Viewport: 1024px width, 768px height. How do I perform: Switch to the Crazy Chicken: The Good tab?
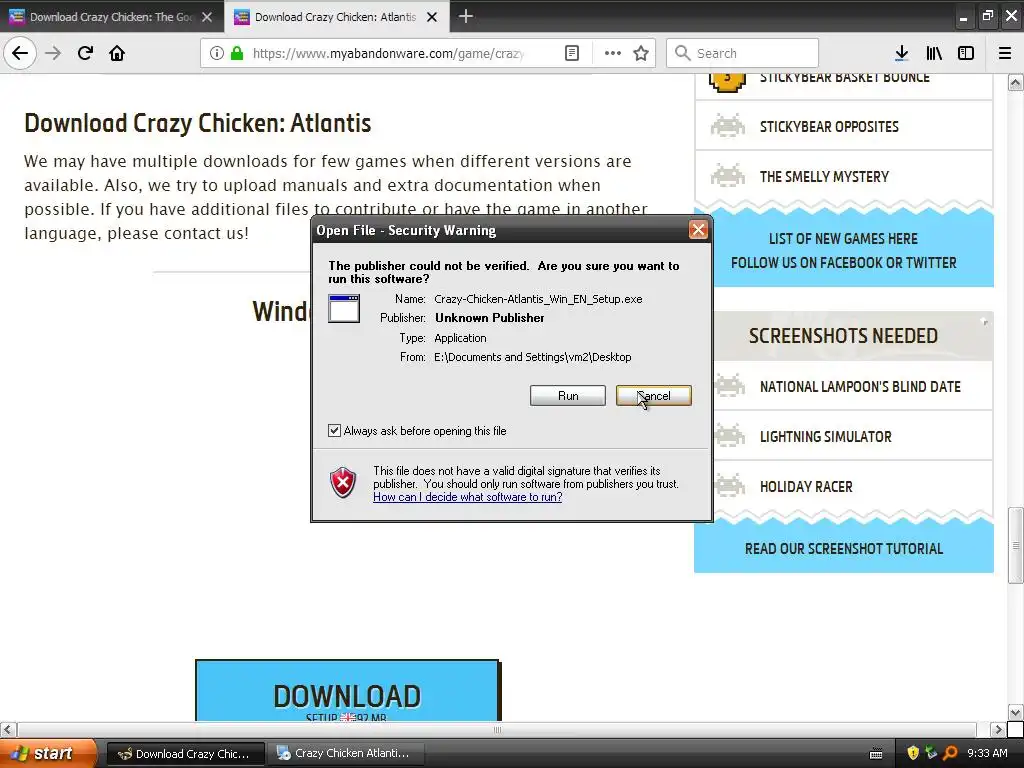pos(111,17)
